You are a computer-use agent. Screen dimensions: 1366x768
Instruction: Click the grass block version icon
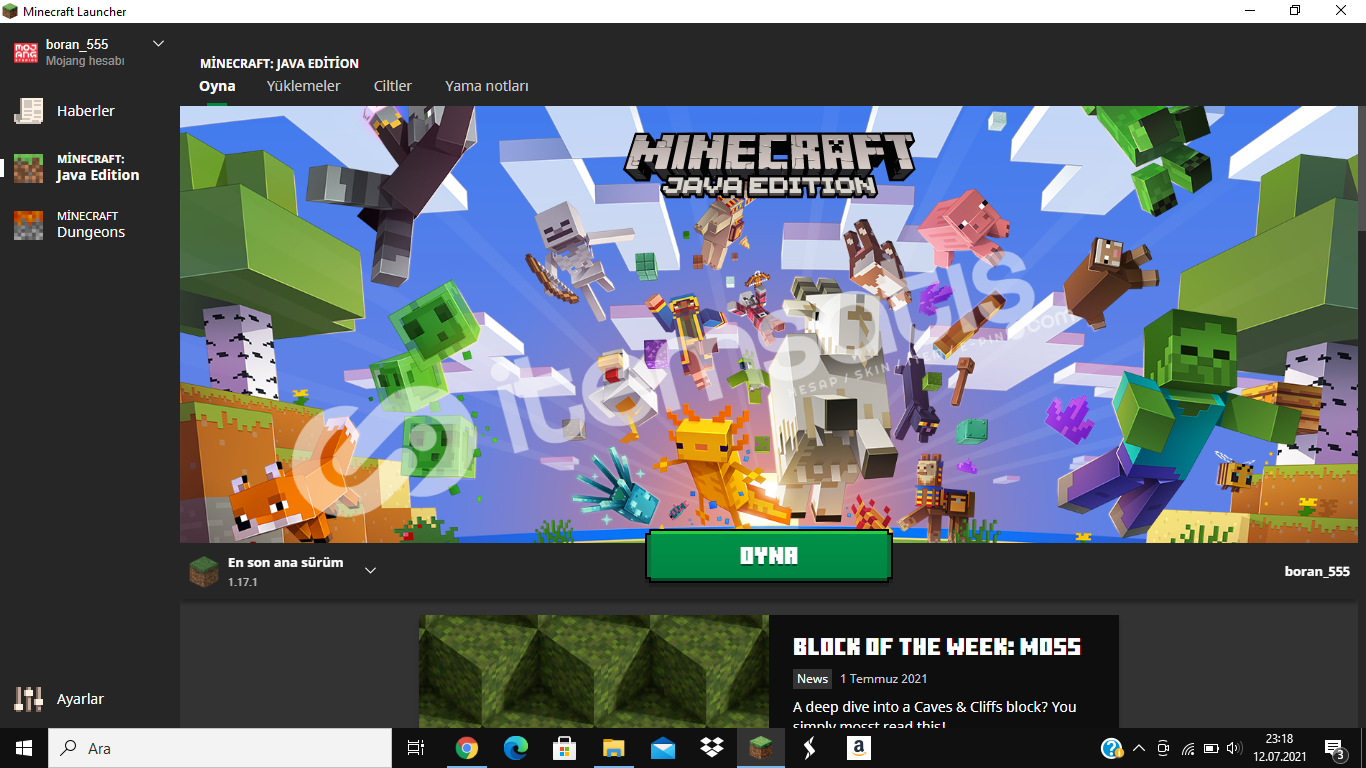[x=204, y=571]
